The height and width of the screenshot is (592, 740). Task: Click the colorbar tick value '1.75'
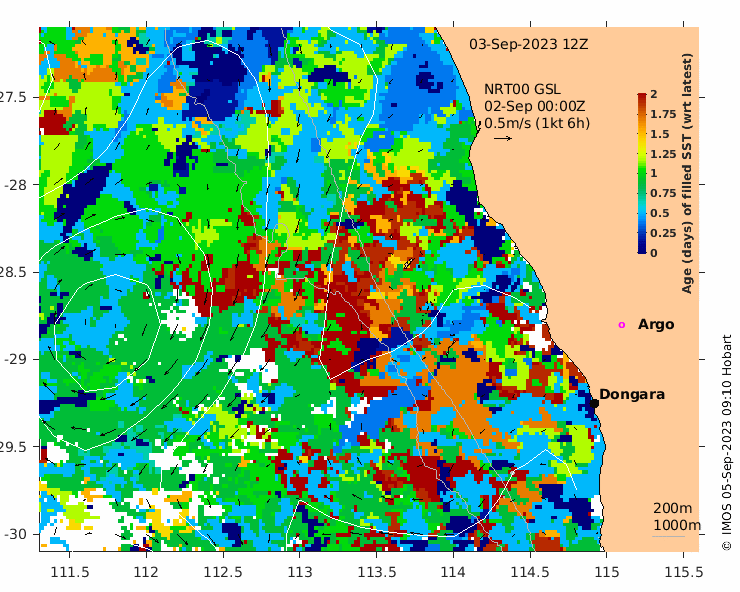[x=663, y=114]
